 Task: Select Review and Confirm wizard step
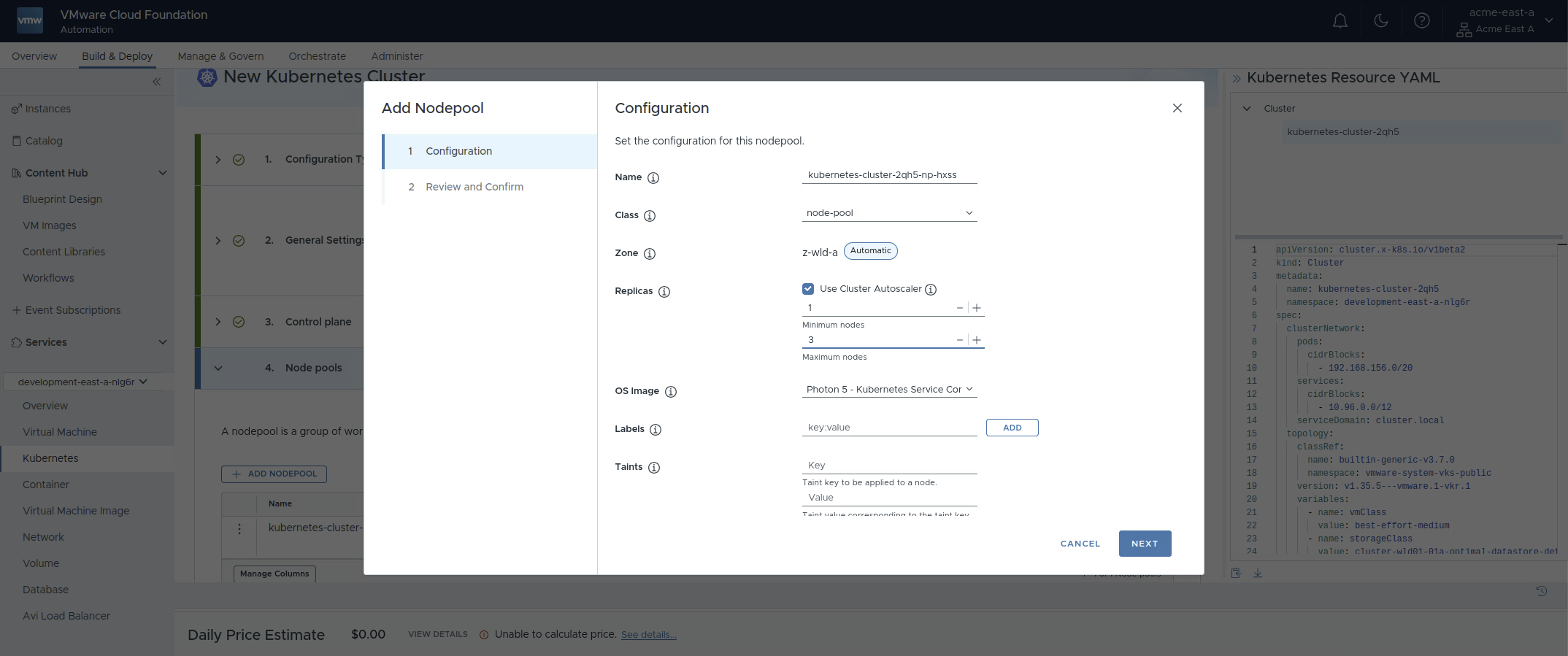coord(489,187)
